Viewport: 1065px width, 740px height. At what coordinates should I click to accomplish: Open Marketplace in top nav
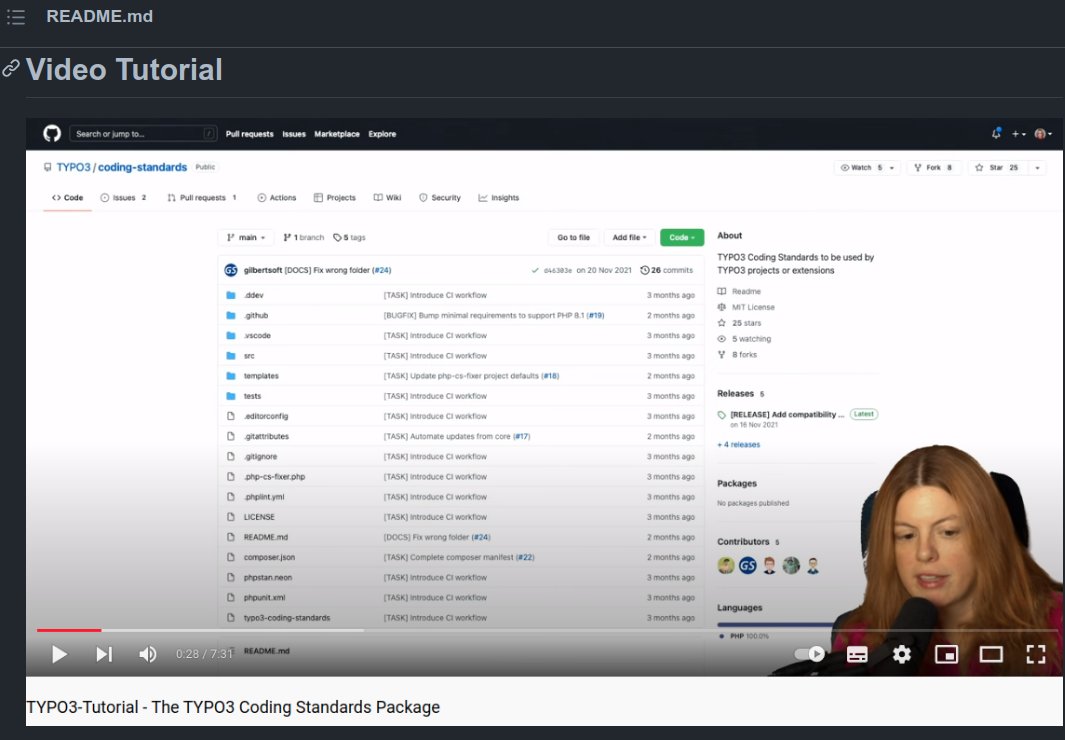click(x=337, y=134)
